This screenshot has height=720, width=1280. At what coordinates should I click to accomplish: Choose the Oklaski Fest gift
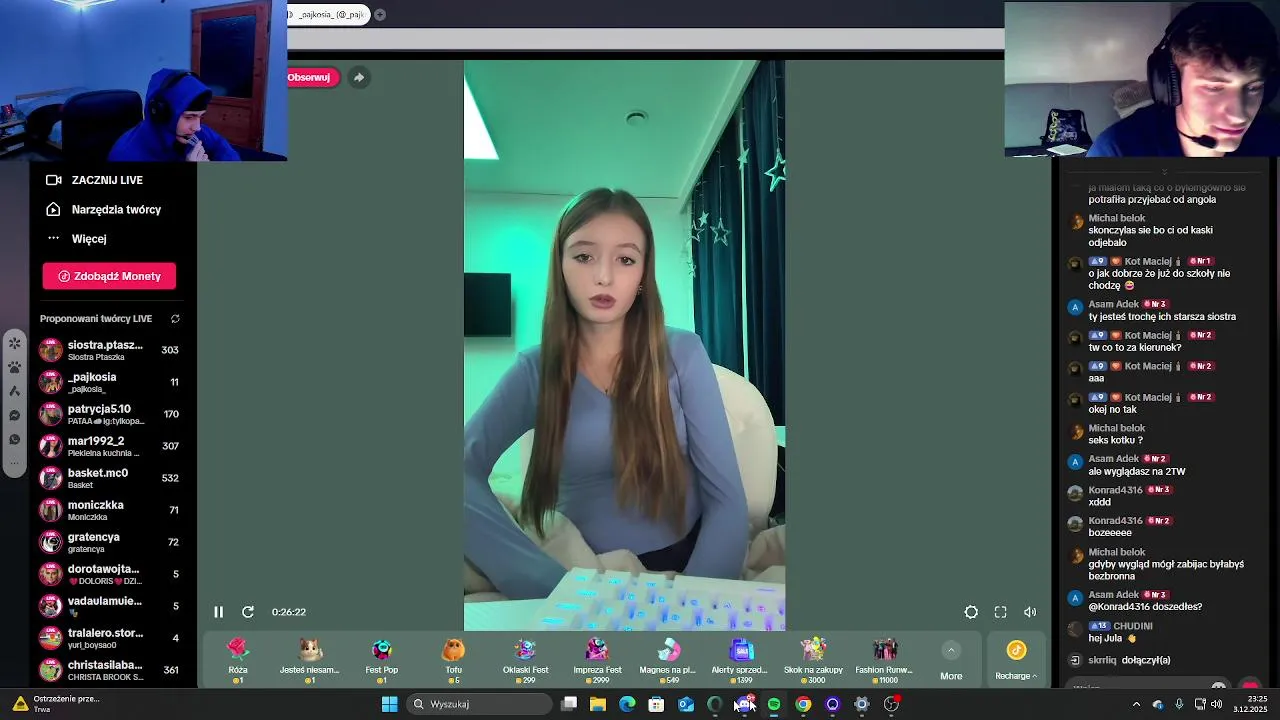[x=526, y=661]
